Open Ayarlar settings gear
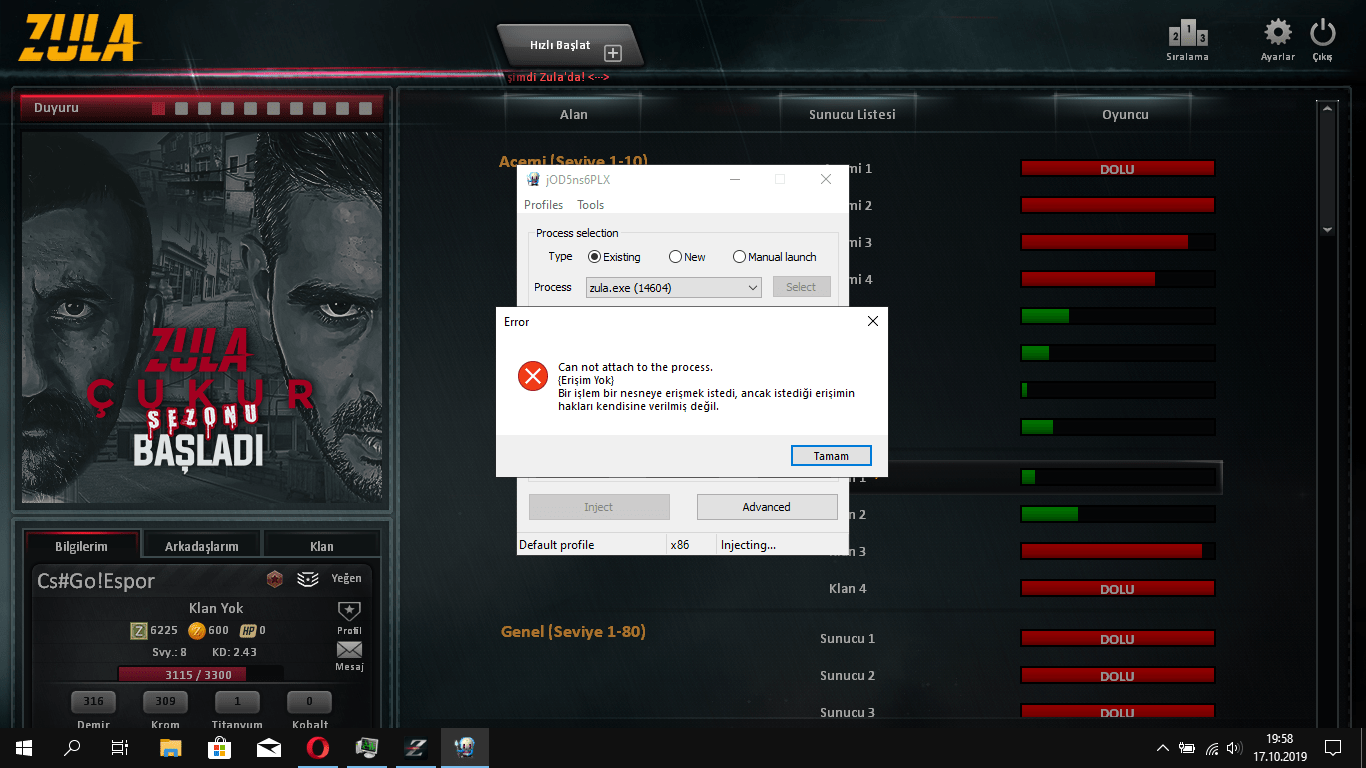The width and height of the screenshot is (1366, 768). click(1277, 32)
